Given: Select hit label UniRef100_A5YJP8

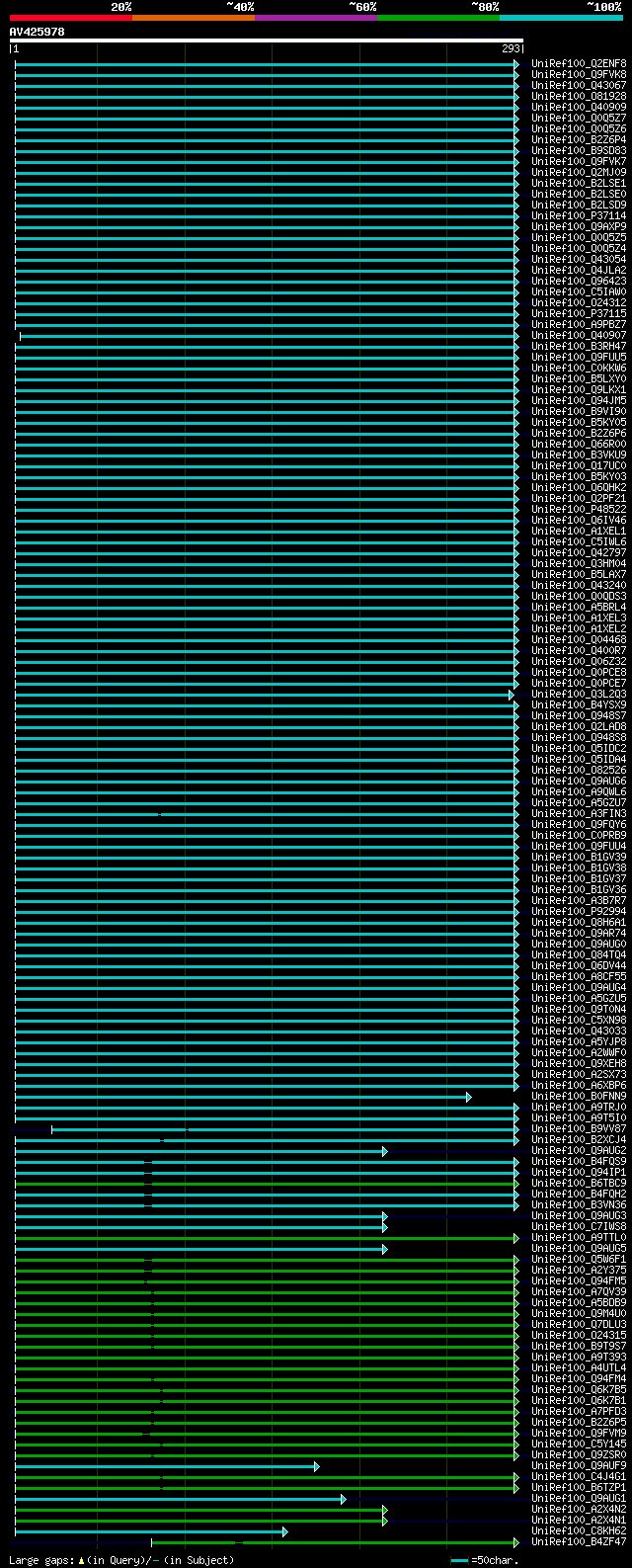Looking at the screenshot, I should [579, 1042].
